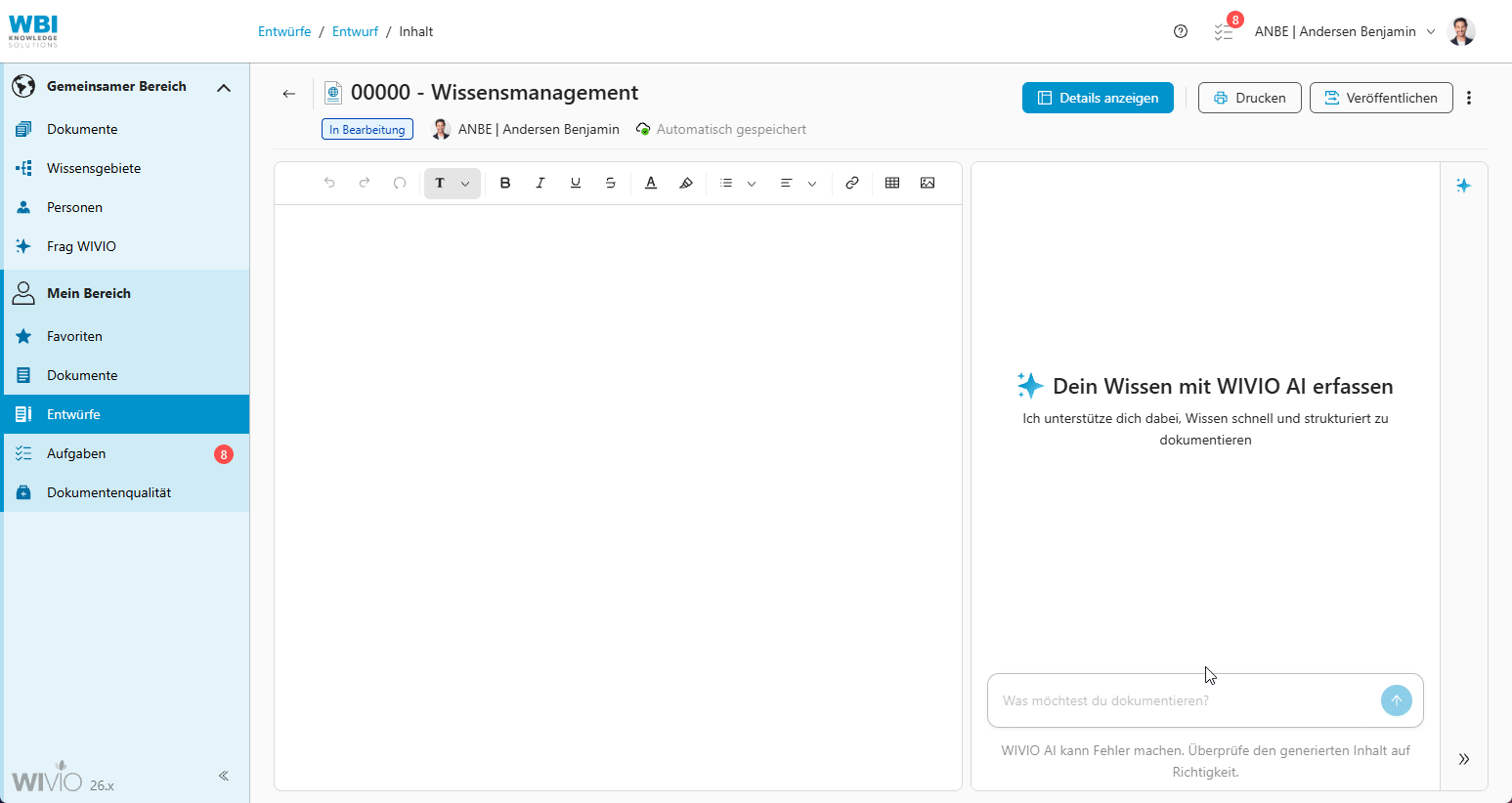Image resolution: width=1512 pixels, height=803 pixels.
Task: Toggle underline formatting
Action: point(576,183)
